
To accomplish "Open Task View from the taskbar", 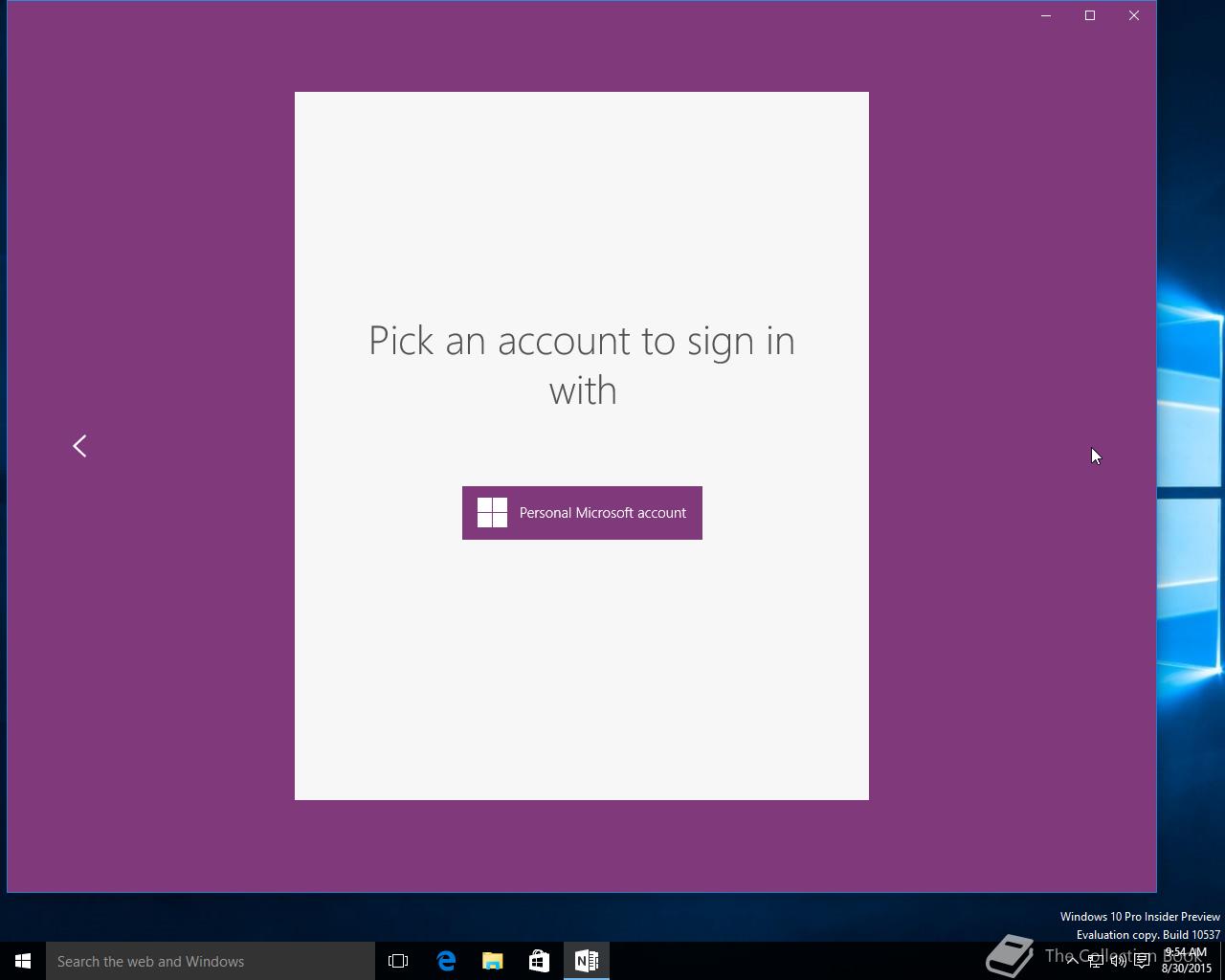I will click(x=398, y=961).
